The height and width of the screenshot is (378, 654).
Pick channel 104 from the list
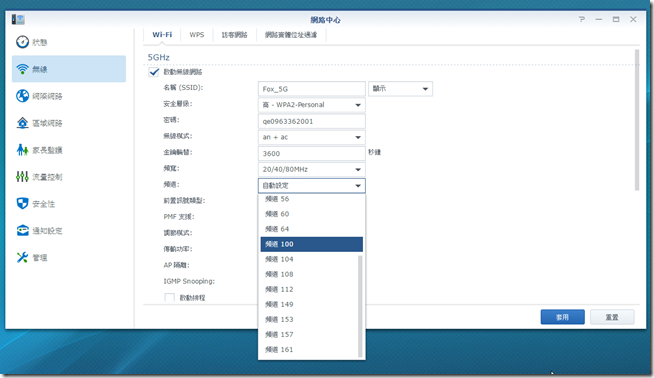[309, 259]
